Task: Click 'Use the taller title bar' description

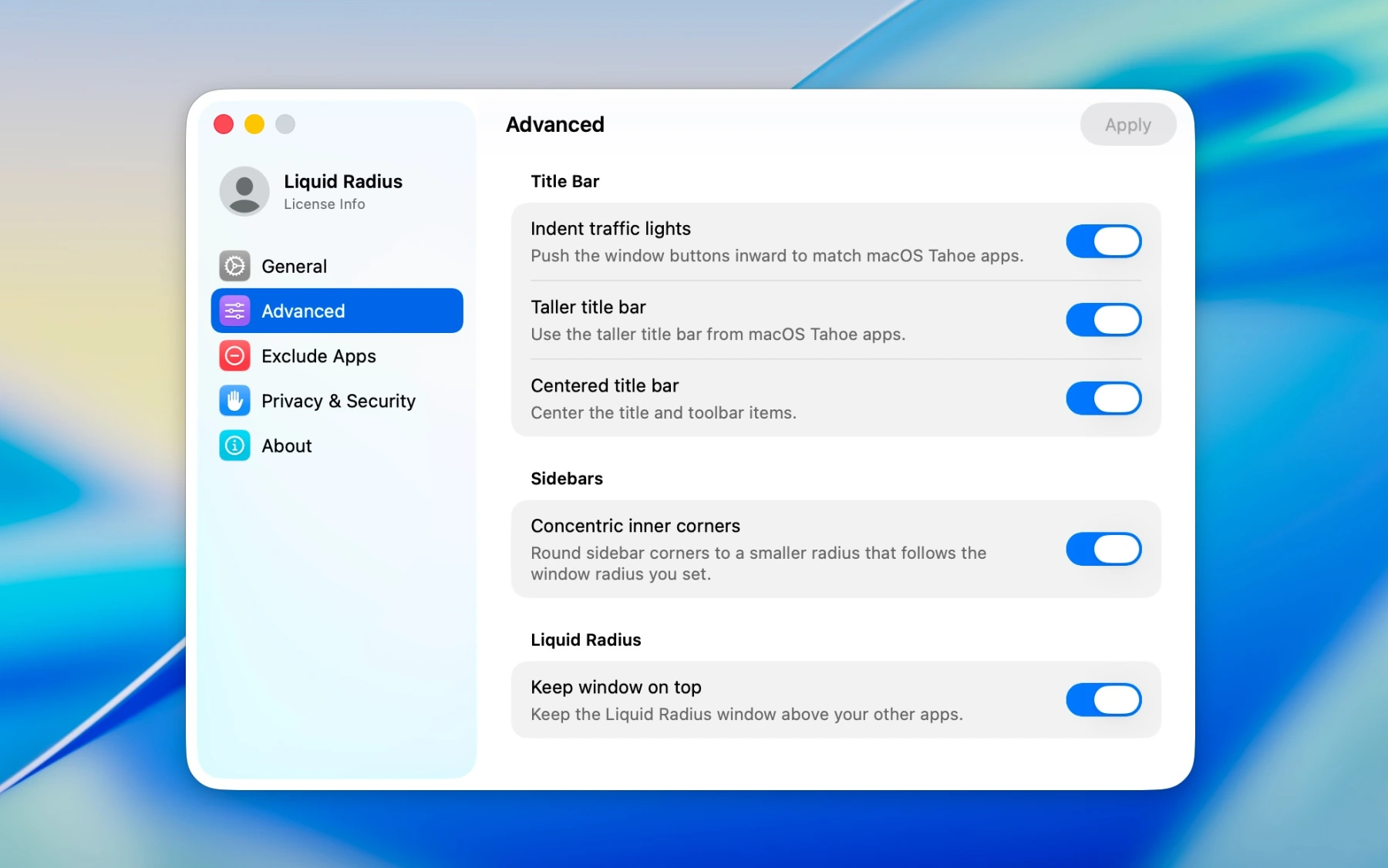Action: tap(718, 335)
